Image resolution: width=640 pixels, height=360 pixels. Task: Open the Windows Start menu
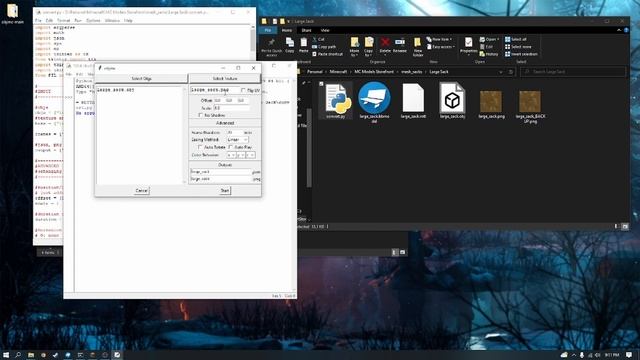point(6,355)
